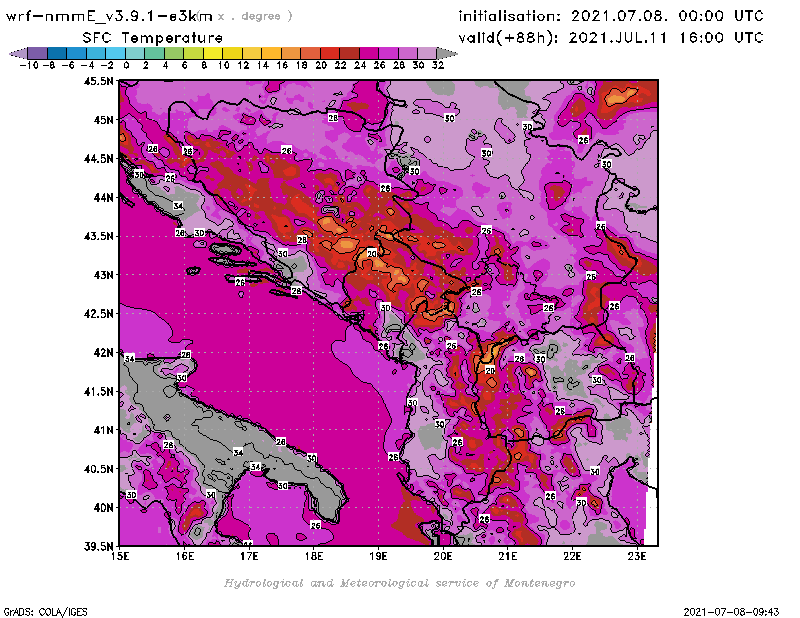Click the legend swatch between 12 and 14
Image resolution: width=800 pixels, height=618 pixels.
[252, 53]
